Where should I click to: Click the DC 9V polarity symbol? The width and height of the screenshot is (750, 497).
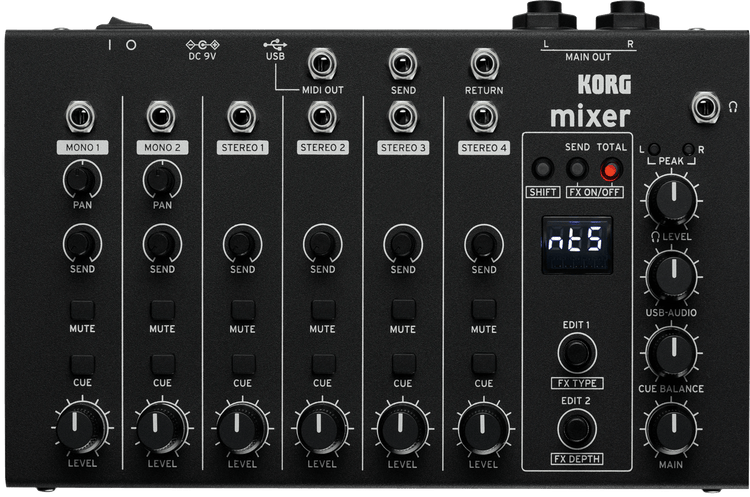pyautogui.click(x=202, y=44)
